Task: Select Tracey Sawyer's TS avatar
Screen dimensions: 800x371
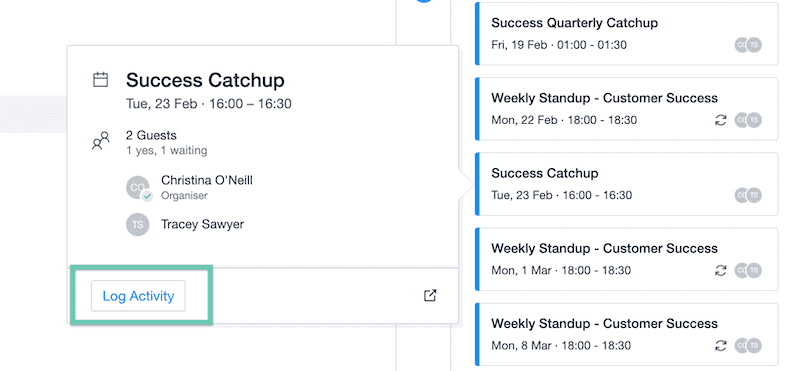Action: (138, 225)
